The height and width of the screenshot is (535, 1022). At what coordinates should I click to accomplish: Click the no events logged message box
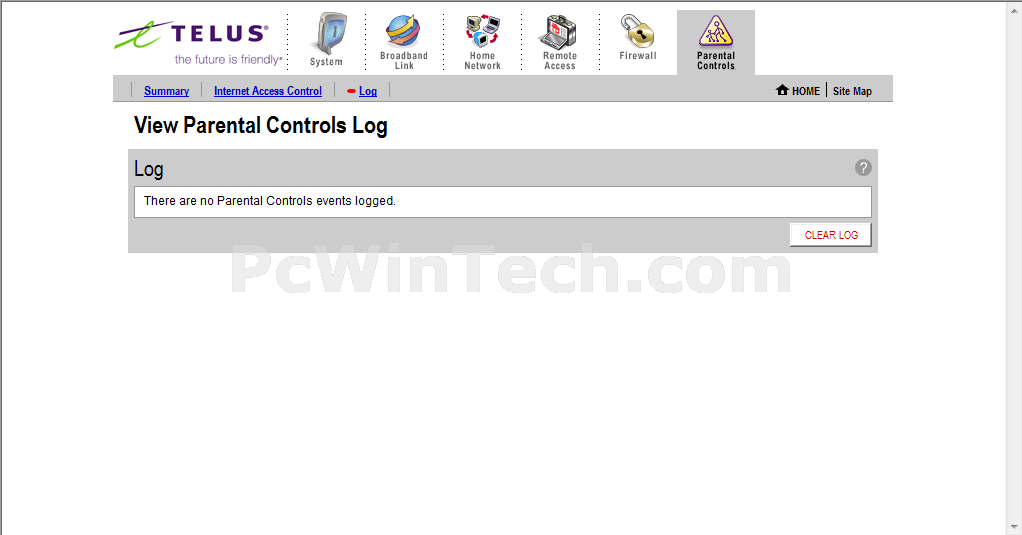pyautogui.click(x=503, y=202)
